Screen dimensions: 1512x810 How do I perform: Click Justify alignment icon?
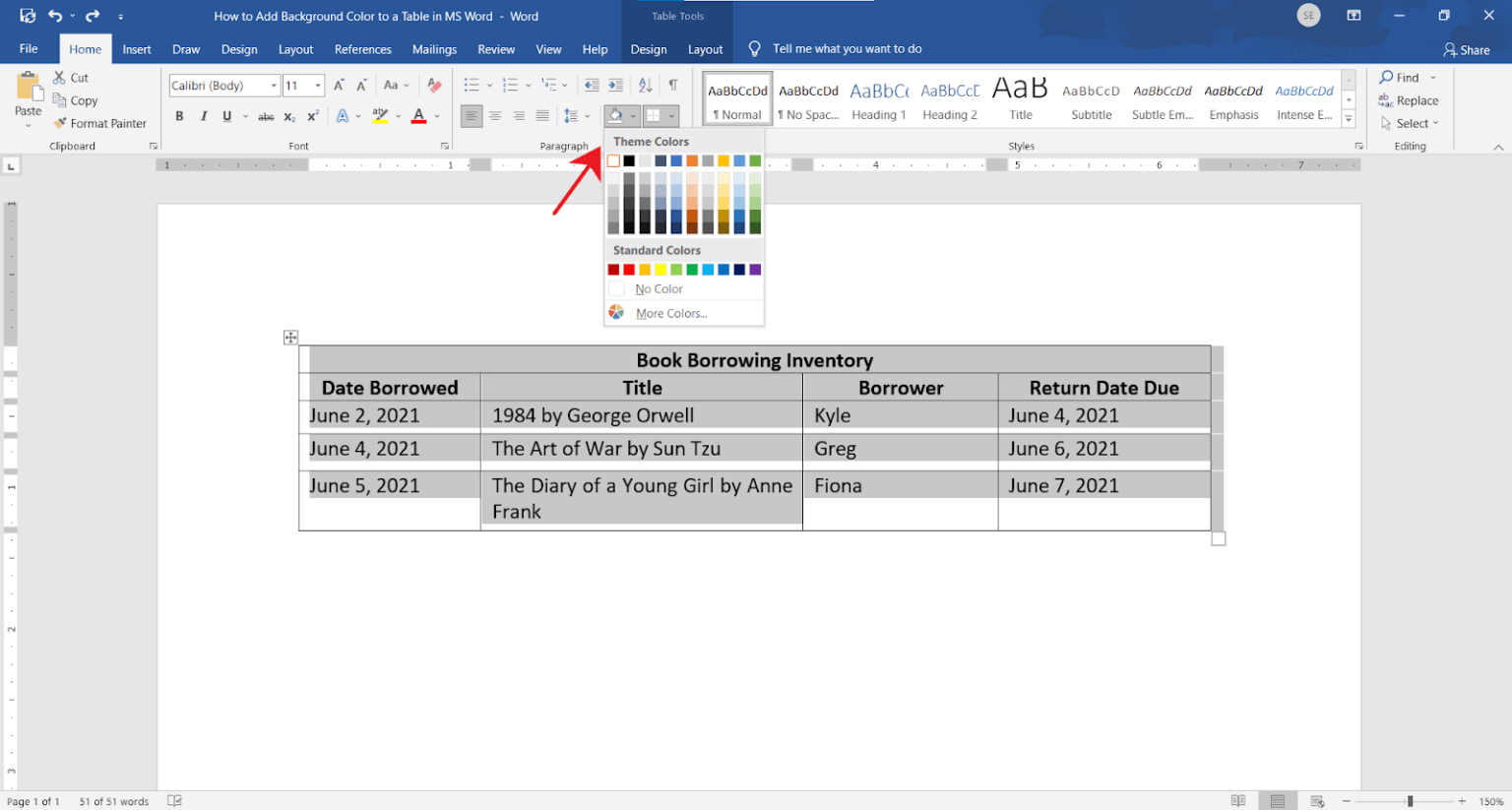tap(542, 116)
